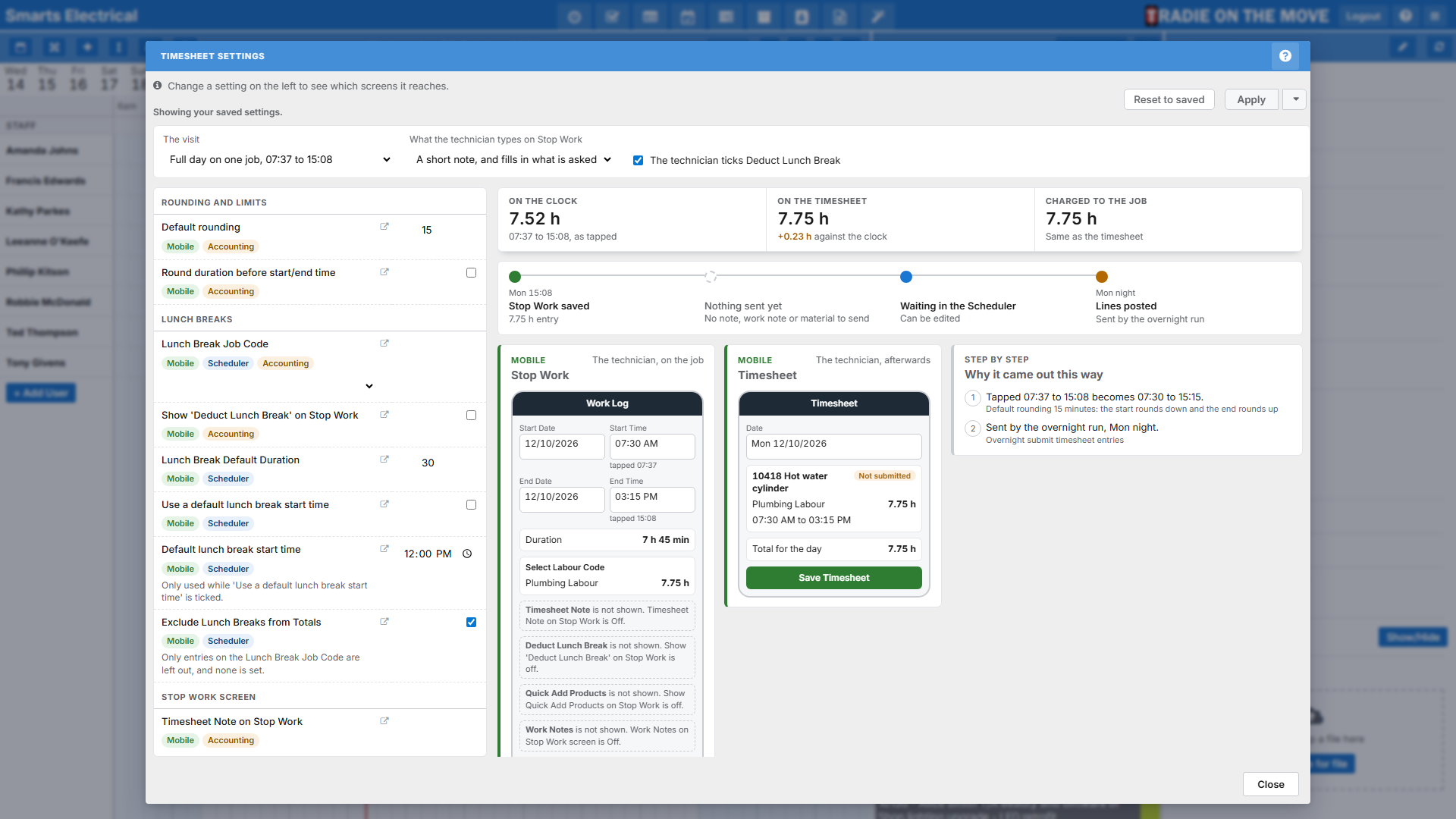
Task: Open the Stop Work typing scenario dropdown
Action: click(513, 160)
